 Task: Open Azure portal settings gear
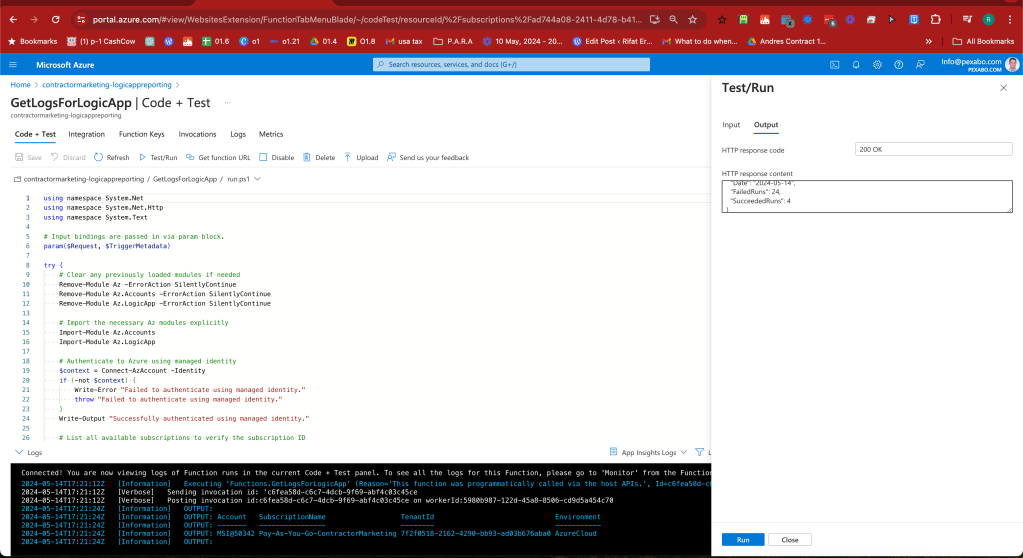pyautogui.click(x=878, y=65)
